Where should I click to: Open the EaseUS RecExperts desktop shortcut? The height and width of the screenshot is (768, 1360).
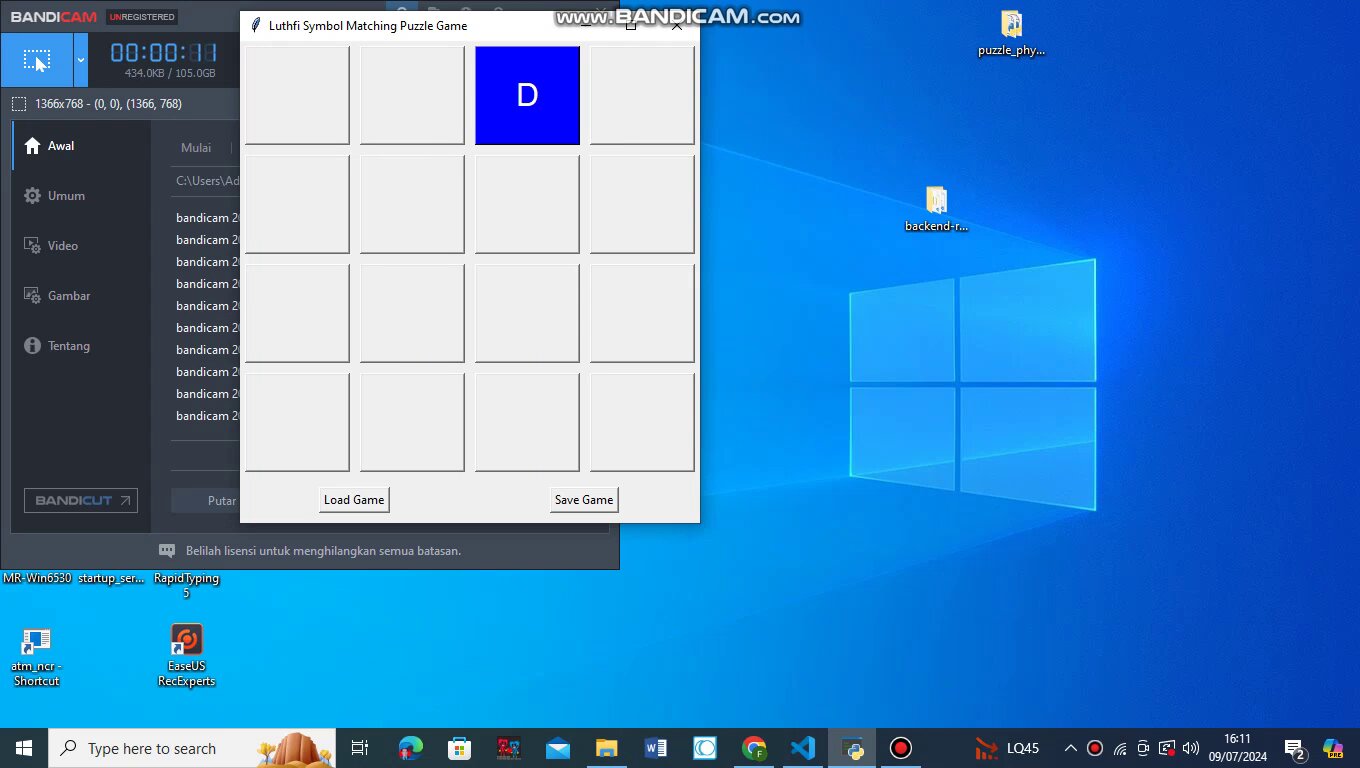[187, 640]
